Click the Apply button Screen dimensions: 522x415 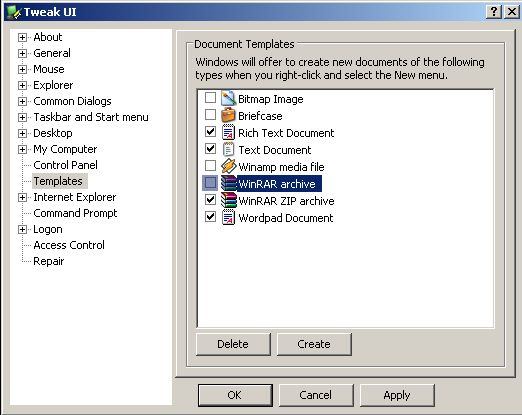[x=397, y=395]
